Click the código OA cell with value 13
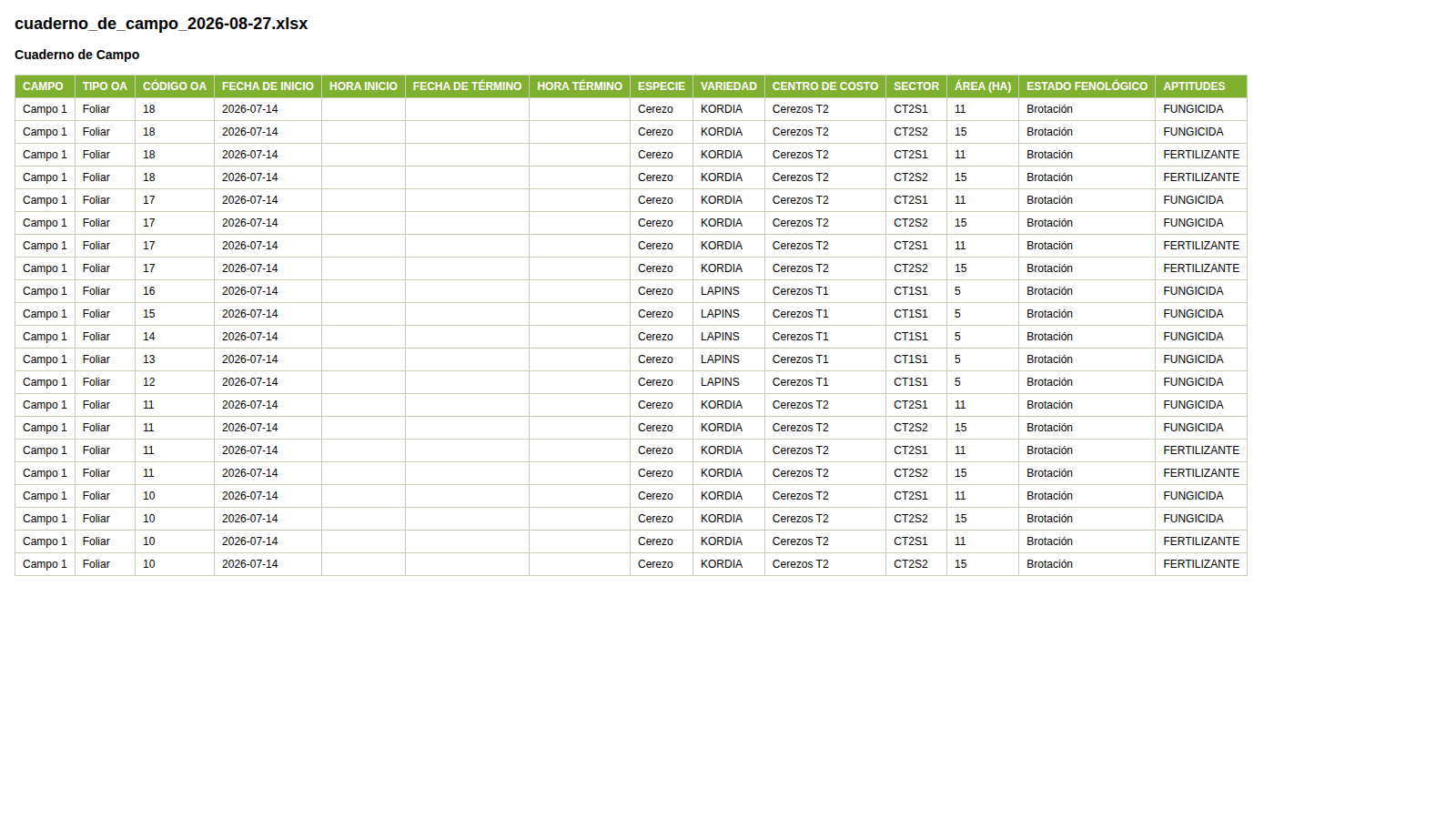1456x819 pixels. pos(175,359)
